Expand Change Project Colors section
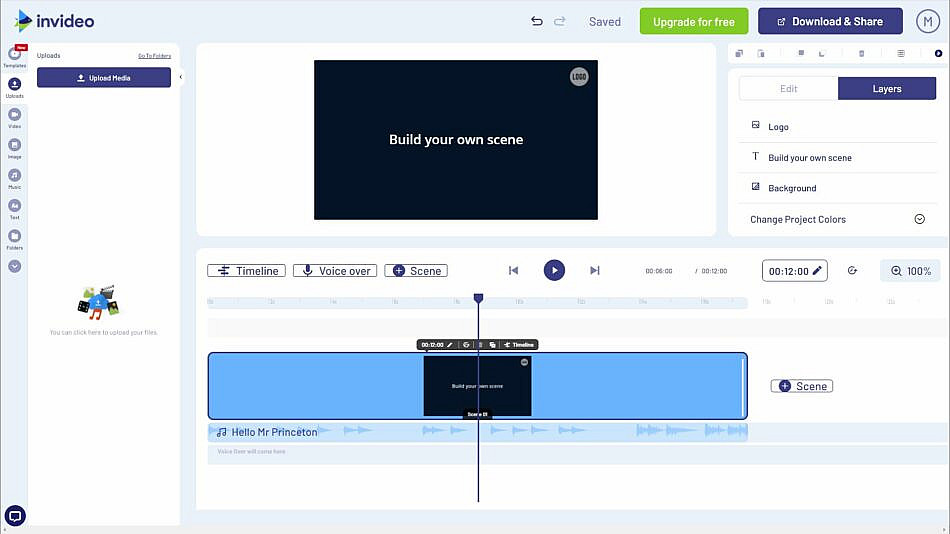This screenshot has width=950, height=534. coord(919,219)
